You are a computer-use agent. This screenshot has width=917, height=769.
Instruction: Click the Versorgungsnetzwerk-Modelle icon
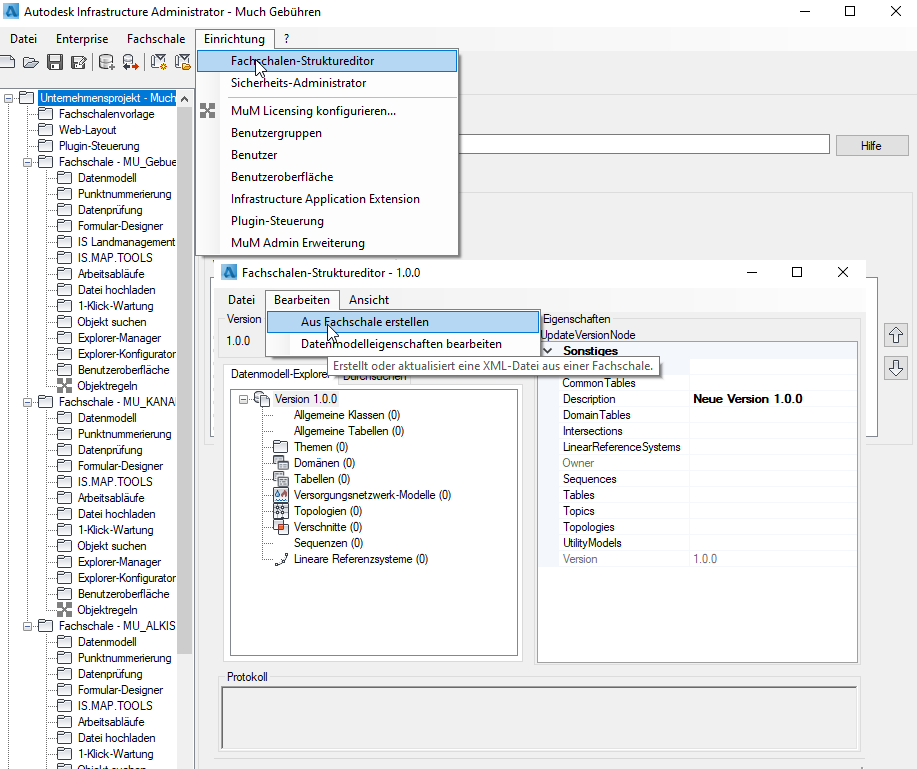click(x=281, y=495)
